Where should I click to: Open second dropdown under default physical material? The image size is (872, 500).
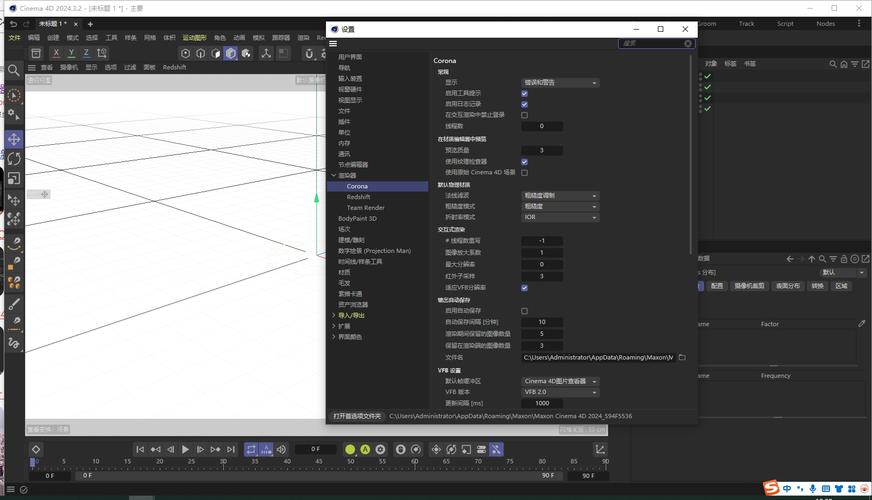click(x=560, y=206)
